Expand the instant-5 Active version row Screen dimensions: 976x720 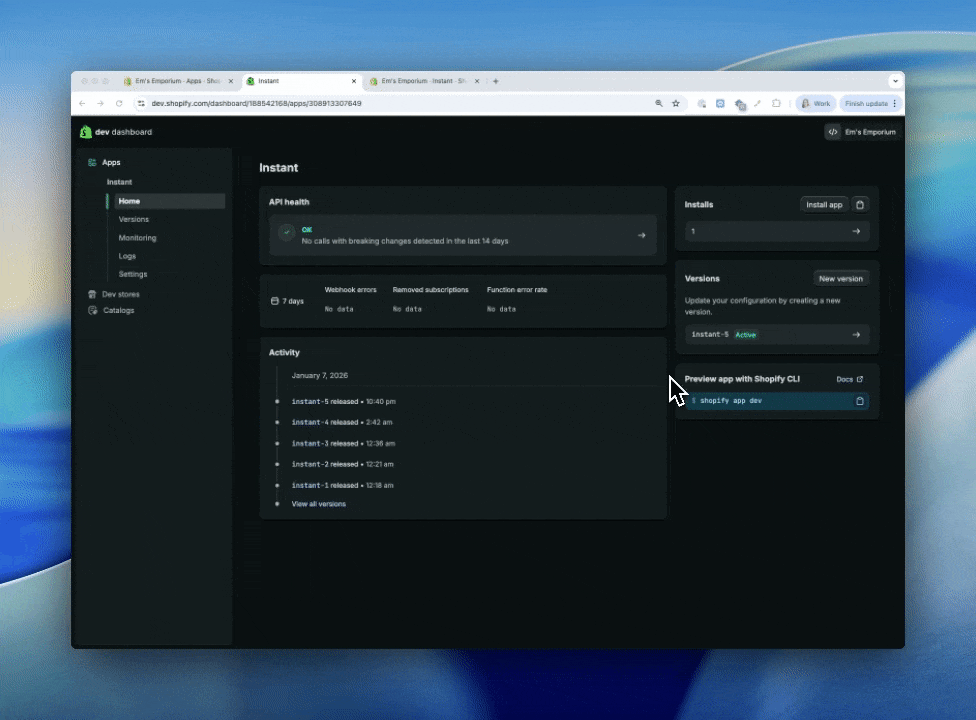point(856,334)
